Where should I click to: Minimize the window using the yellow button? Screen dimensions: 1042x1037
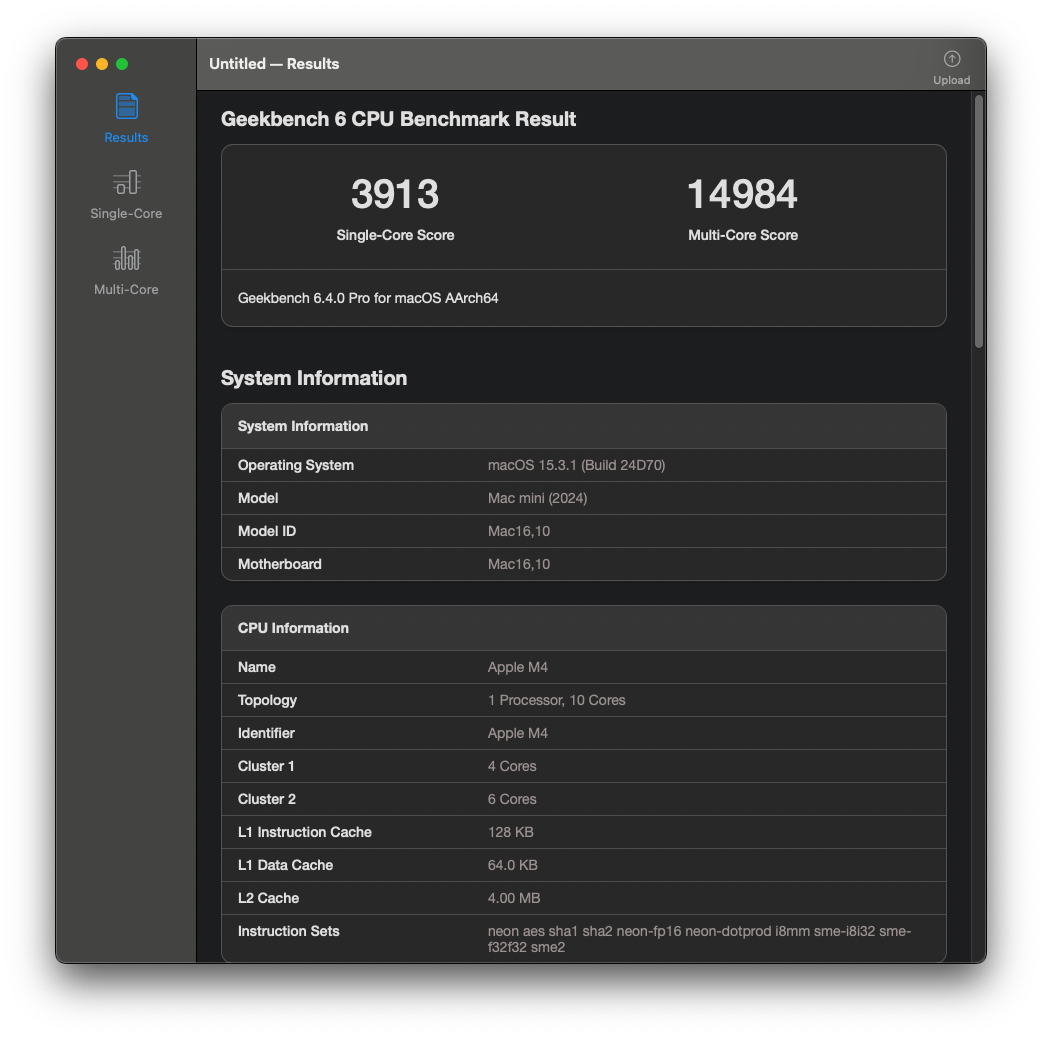(x=102, y=64)
